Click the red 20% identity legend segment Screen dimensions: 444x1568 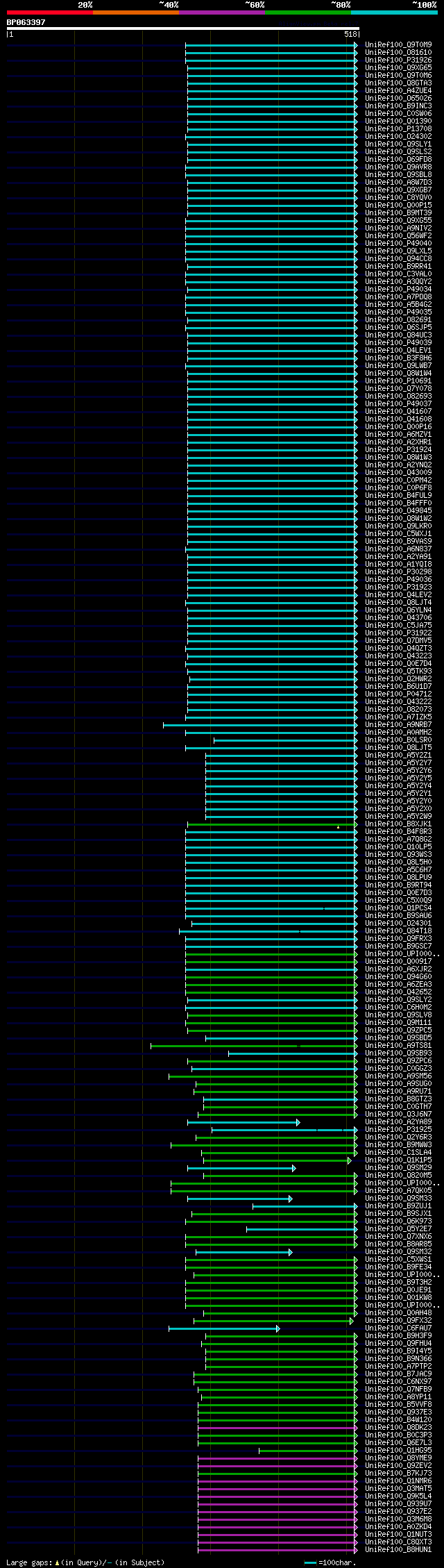pyautogui.click(x=50, y=12)
